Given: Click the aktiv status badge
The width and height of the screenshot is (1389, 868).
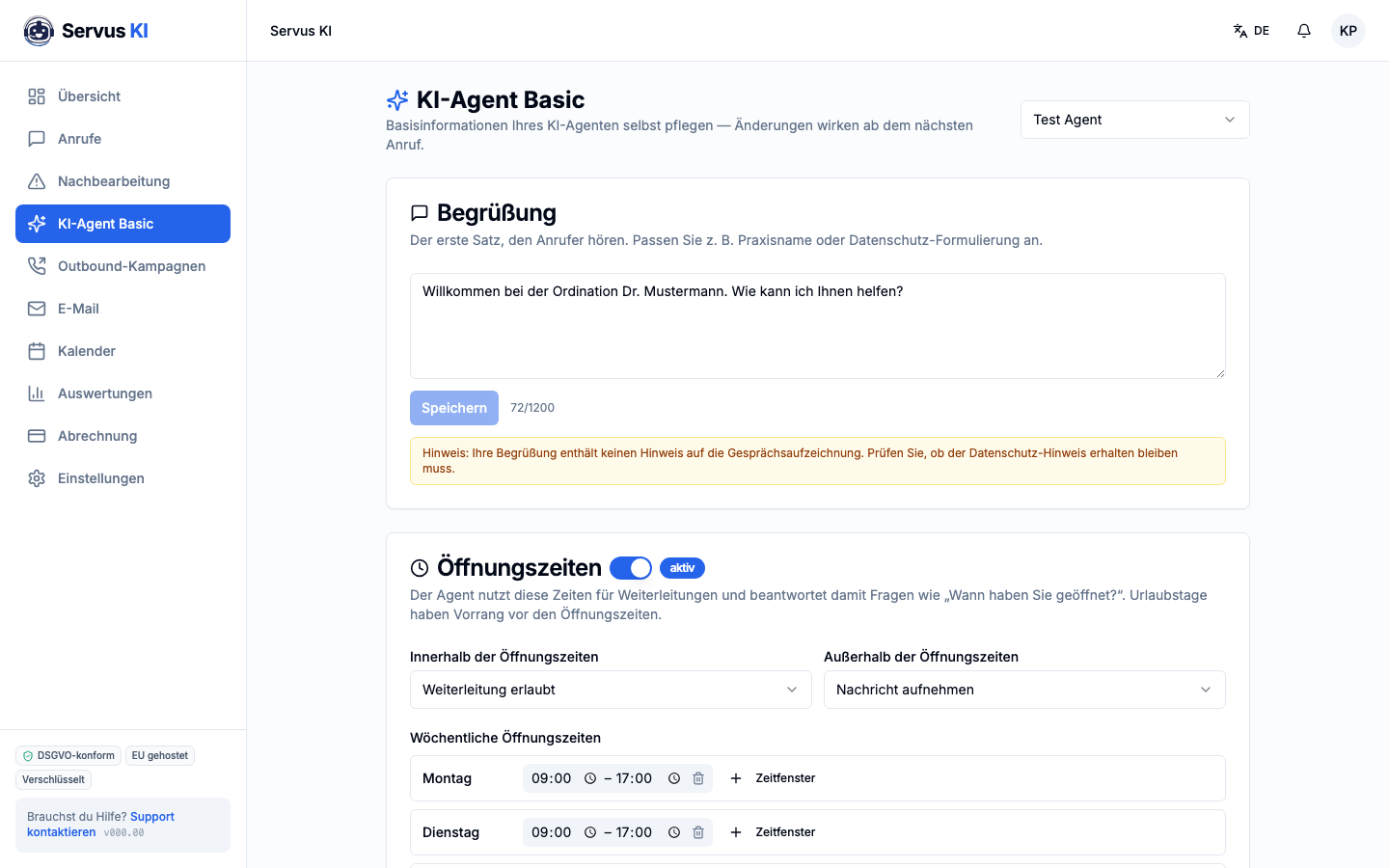Looking at the screenshot, I should tap(682, 568).
